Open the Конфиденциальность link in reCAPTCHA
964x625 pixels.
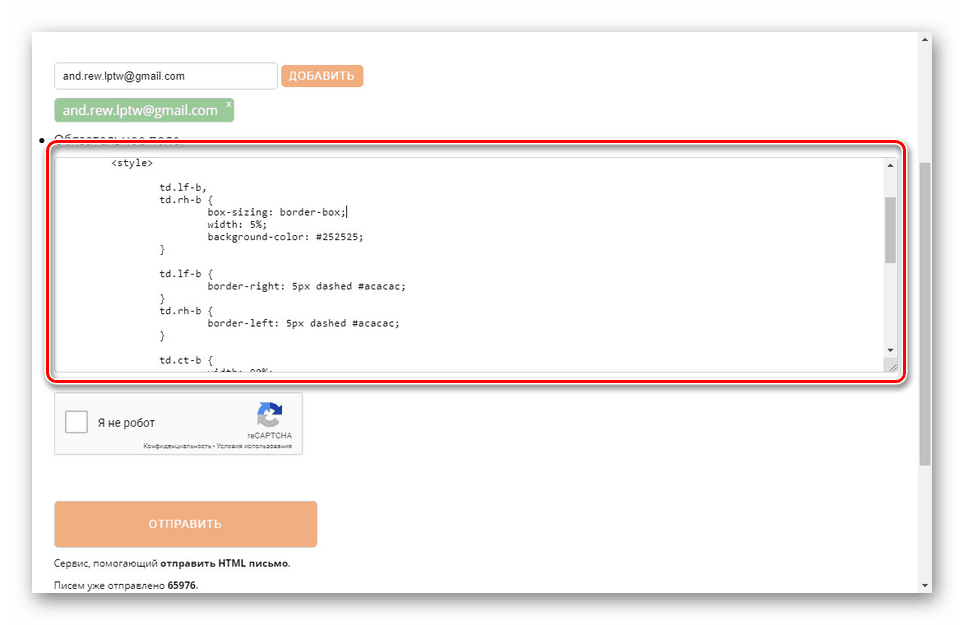click(177, 446)
